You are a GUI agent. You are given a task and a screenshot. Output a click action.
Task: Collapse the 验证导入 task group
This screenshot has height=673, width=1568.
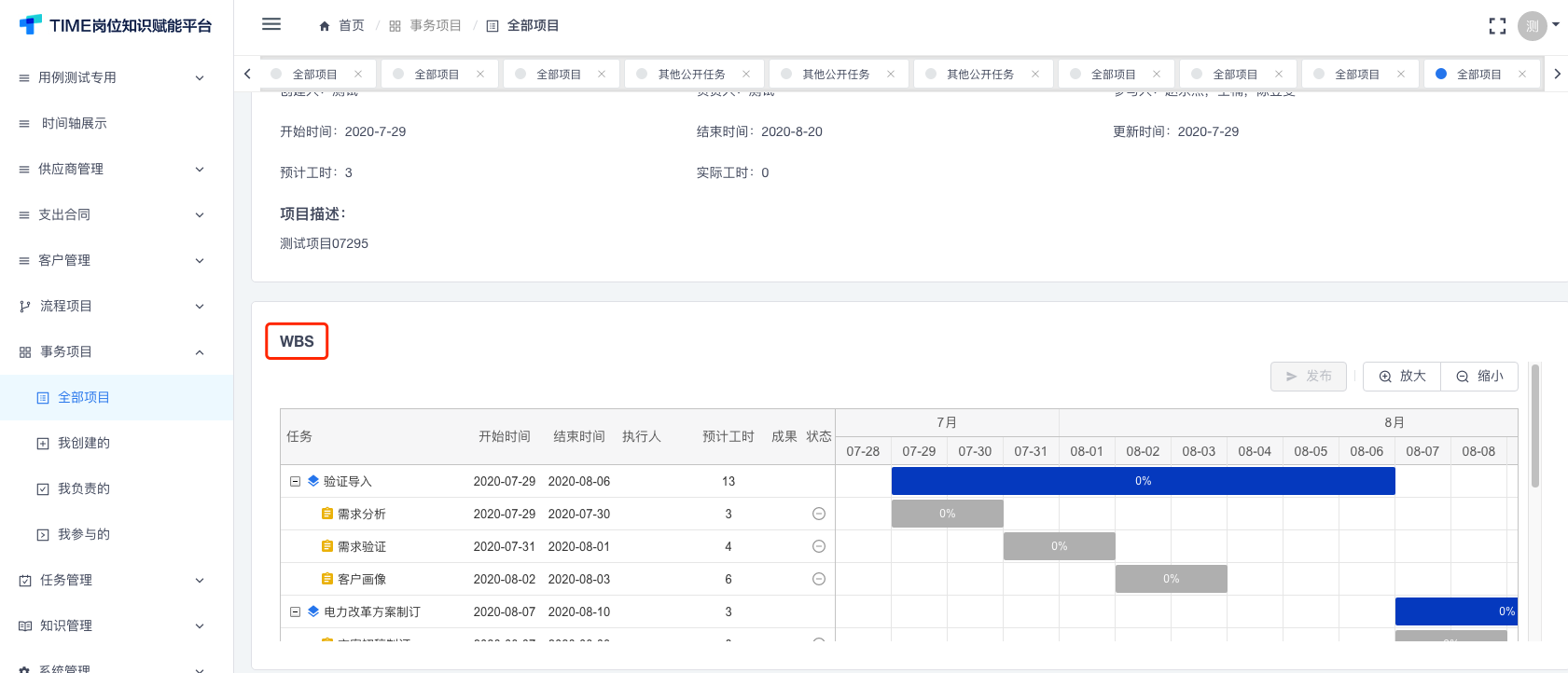coord(295,482)
